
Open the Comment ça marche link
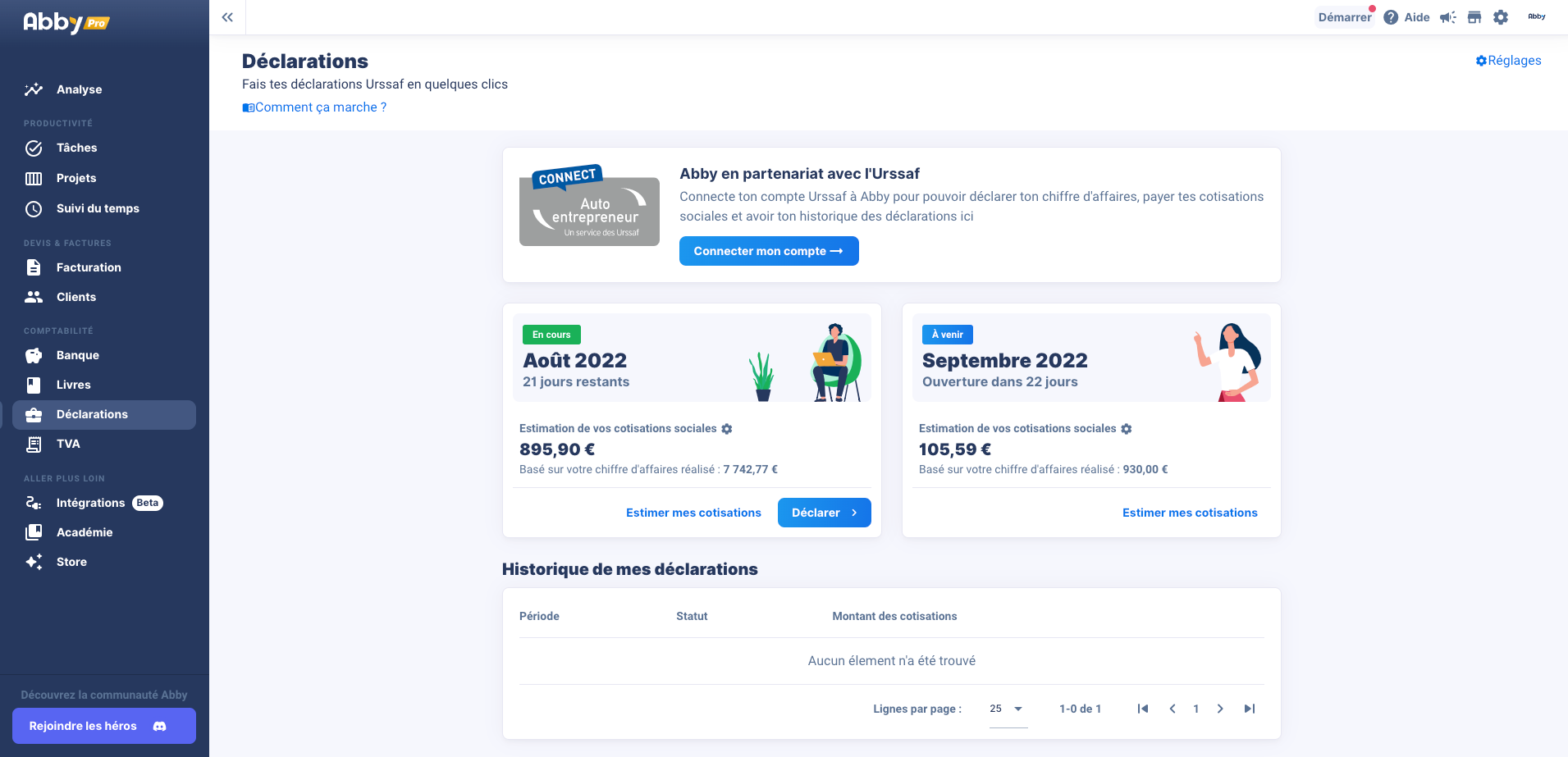click(x=314, y=107)
